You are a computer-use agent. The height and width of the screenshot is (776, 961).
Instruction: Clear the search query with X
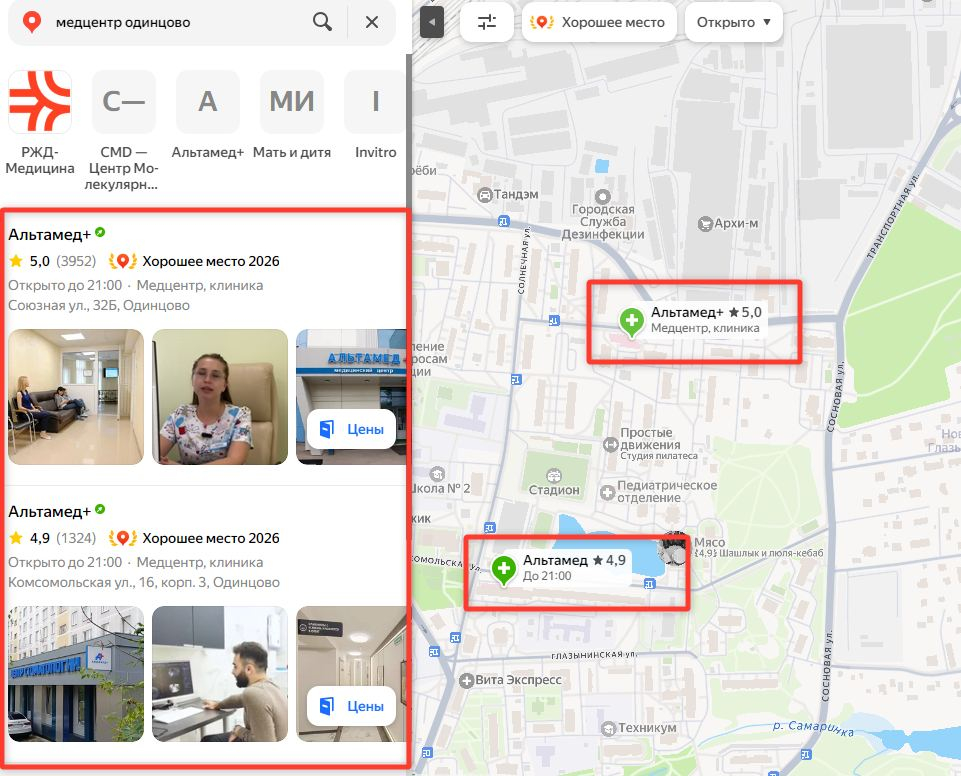371,22
